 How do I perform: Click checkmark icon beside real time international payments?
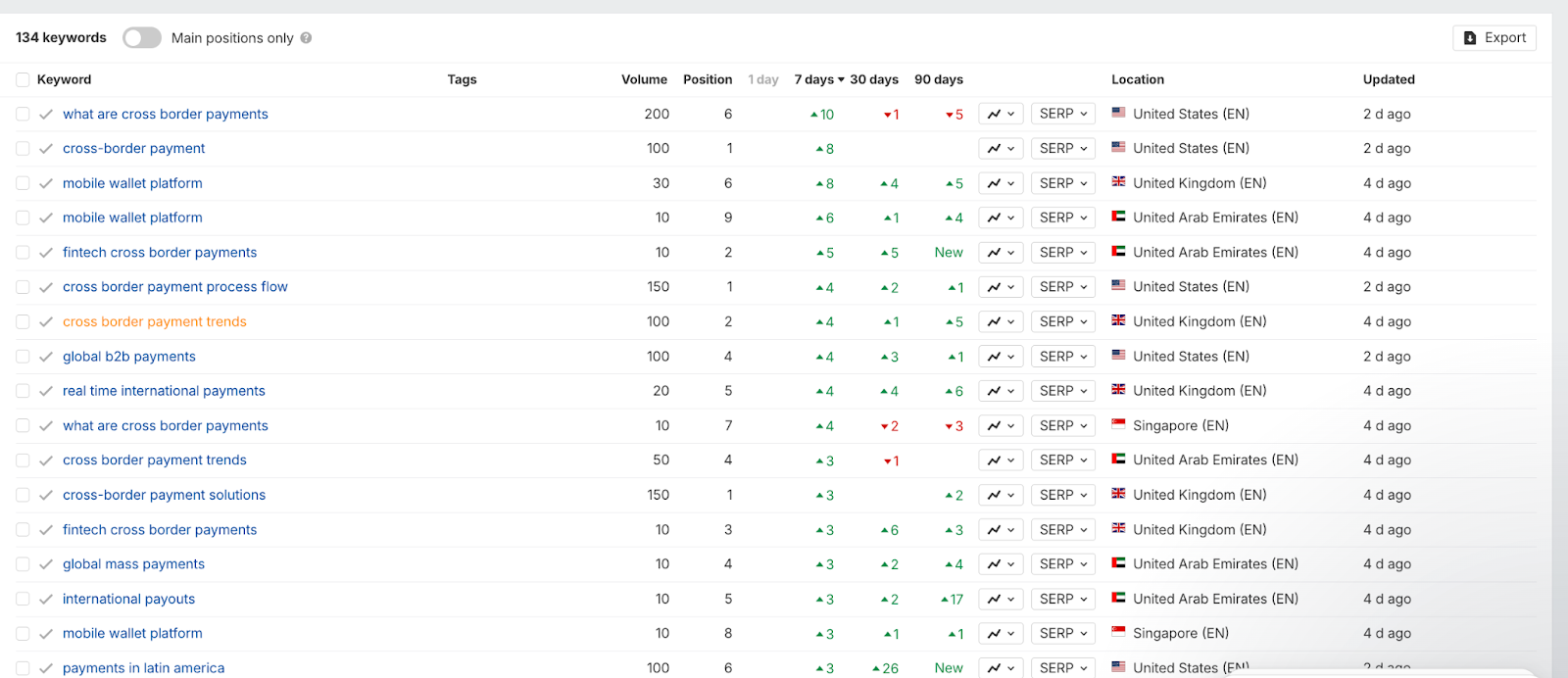coord(46,391)
